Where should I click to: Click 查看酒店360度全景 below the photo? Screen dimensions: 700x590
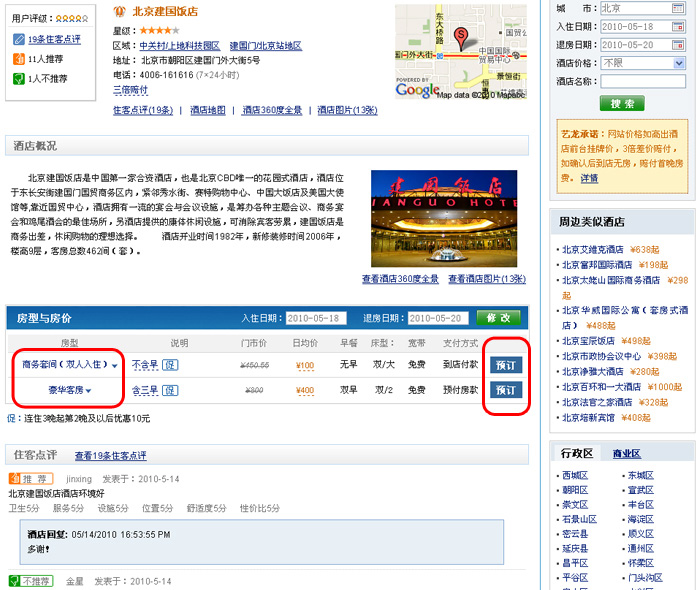400,279
